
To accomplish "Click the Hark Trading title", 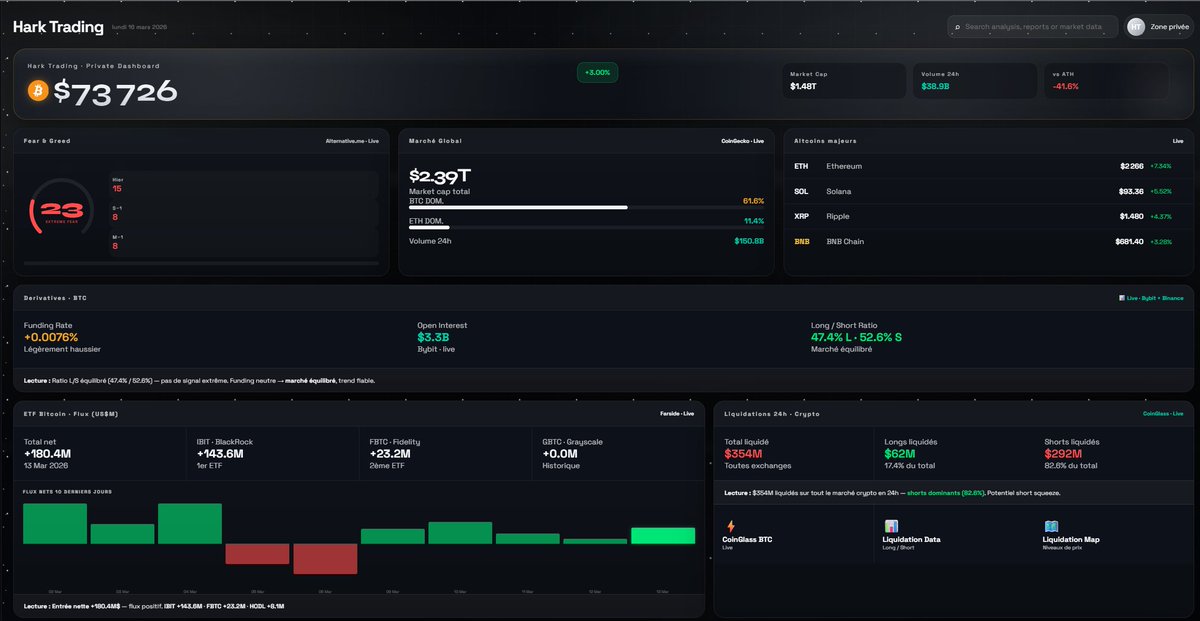I will point(58,27).
